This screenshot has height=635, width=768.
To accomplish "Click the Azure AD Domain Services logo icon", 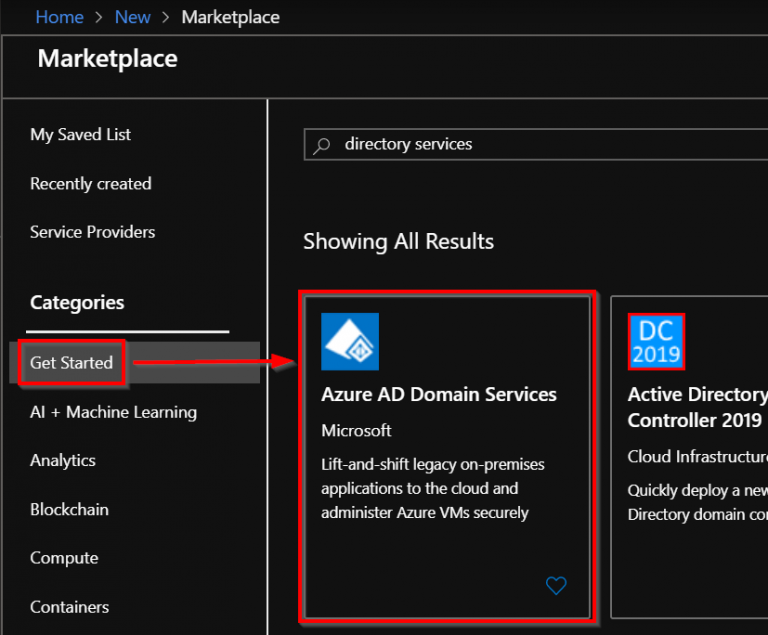I will pyautogui.click(x=350, y=342).
